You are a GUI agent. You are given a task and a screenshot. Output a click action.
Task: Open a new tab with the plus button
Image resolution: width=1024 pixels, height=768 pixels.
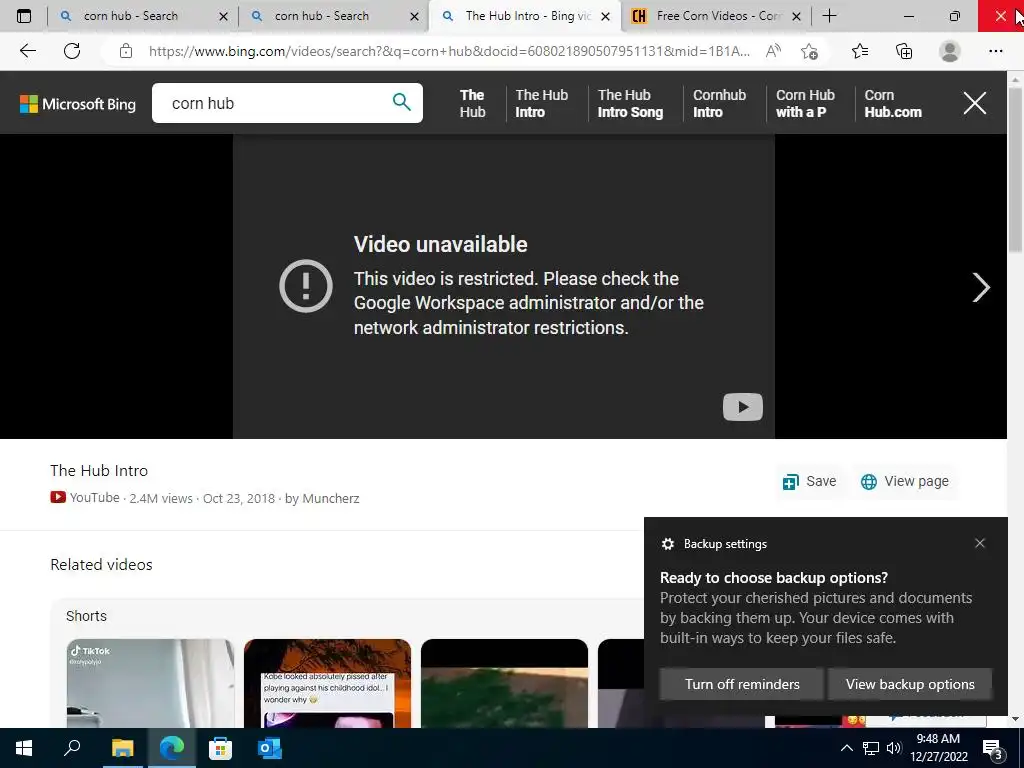pyautogui.click(x=829, y=16)
